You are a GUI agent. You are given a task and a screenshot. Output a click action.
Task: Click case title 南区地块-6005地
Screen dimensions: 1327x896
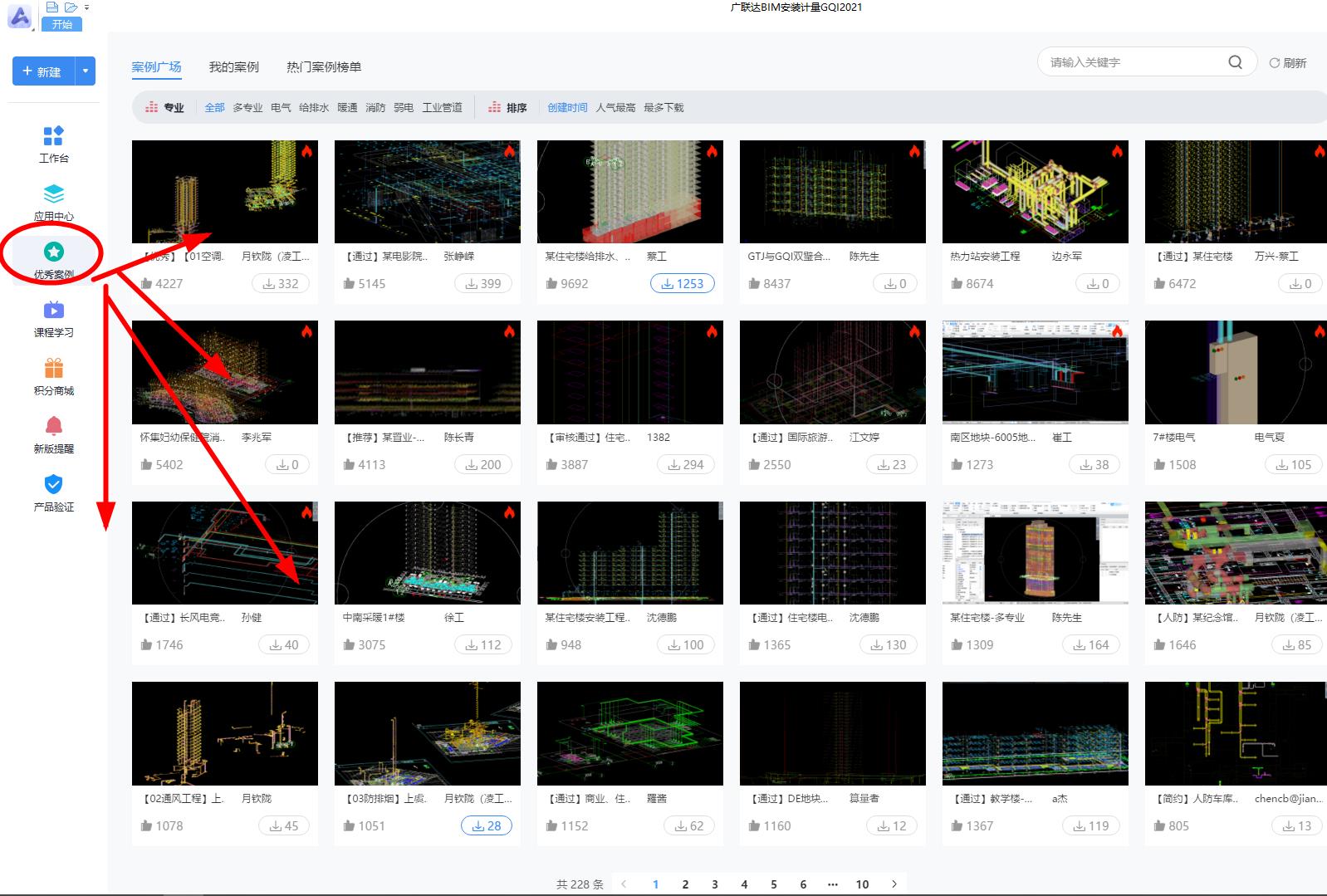click(x=992, y=438)
